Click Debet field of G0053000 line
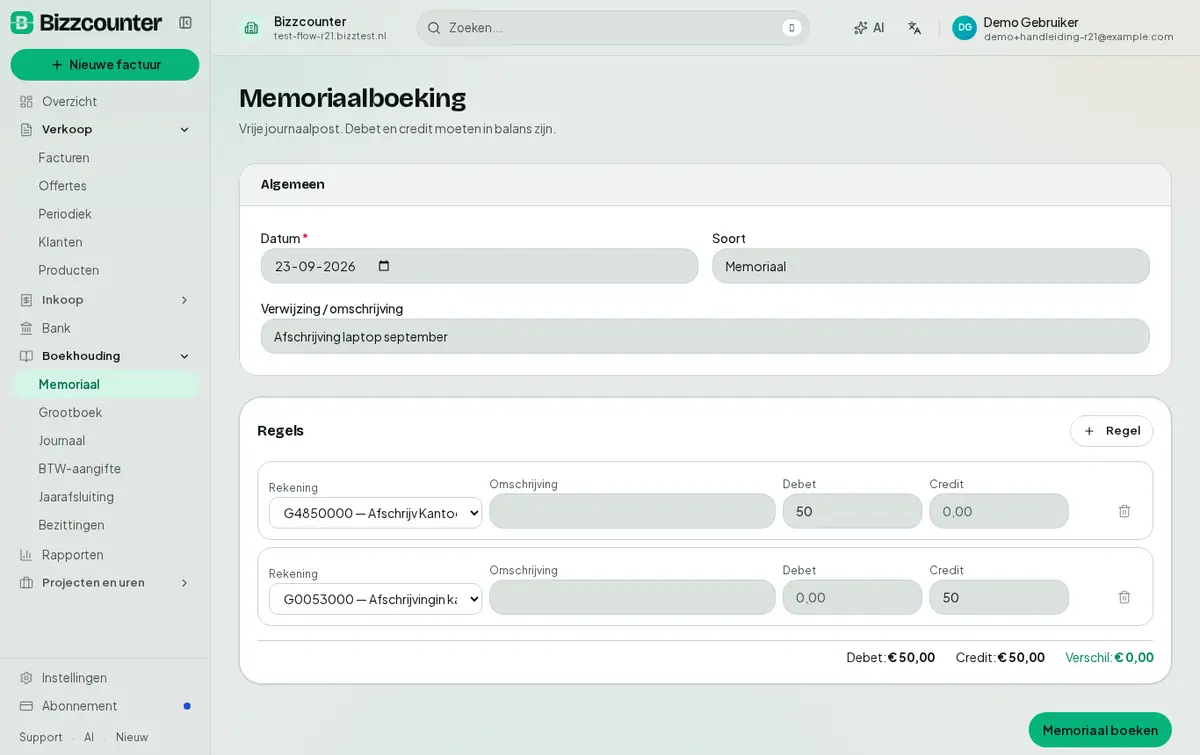 [852, 597]
